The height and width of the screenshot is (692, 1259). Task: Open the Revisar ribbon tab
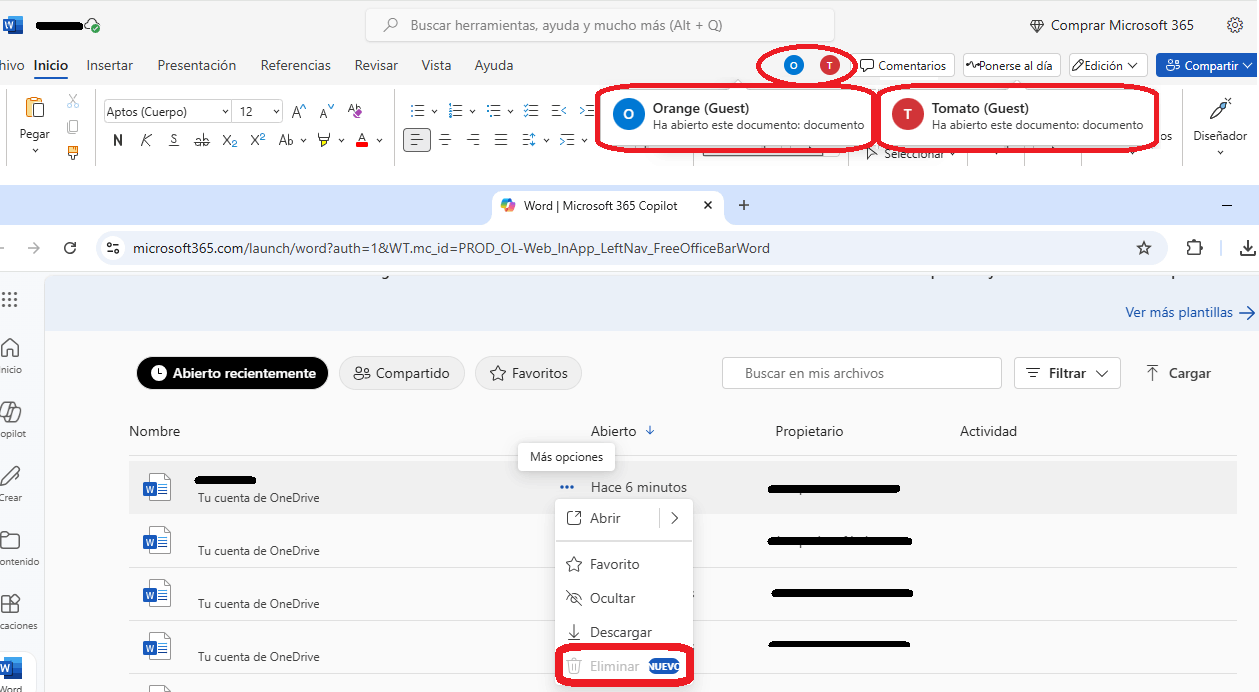(x=376, y=65)
